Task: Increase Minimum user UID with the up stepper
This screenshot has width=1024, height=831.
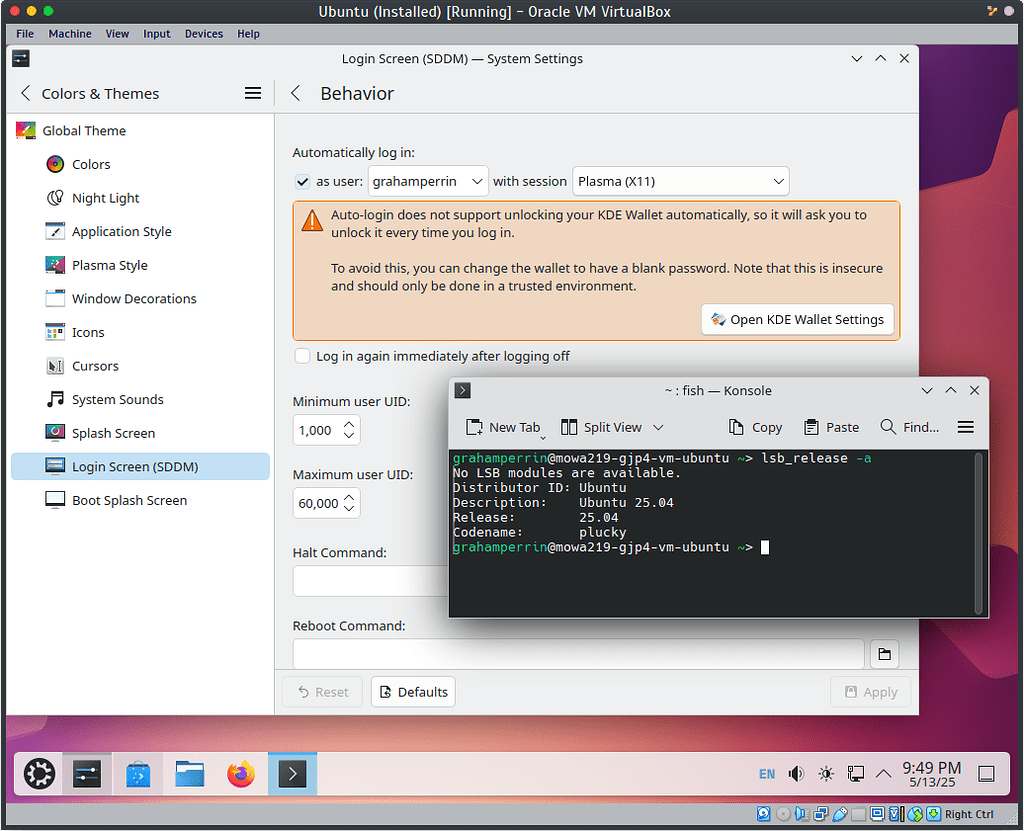Action: point(348,424)
